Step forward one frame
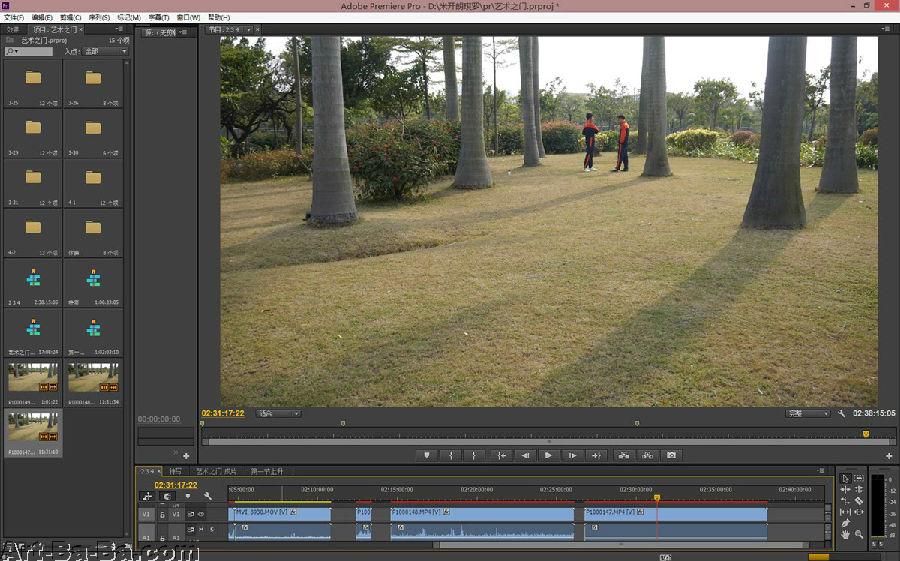The image size is (900, 561). pos(572,455)
